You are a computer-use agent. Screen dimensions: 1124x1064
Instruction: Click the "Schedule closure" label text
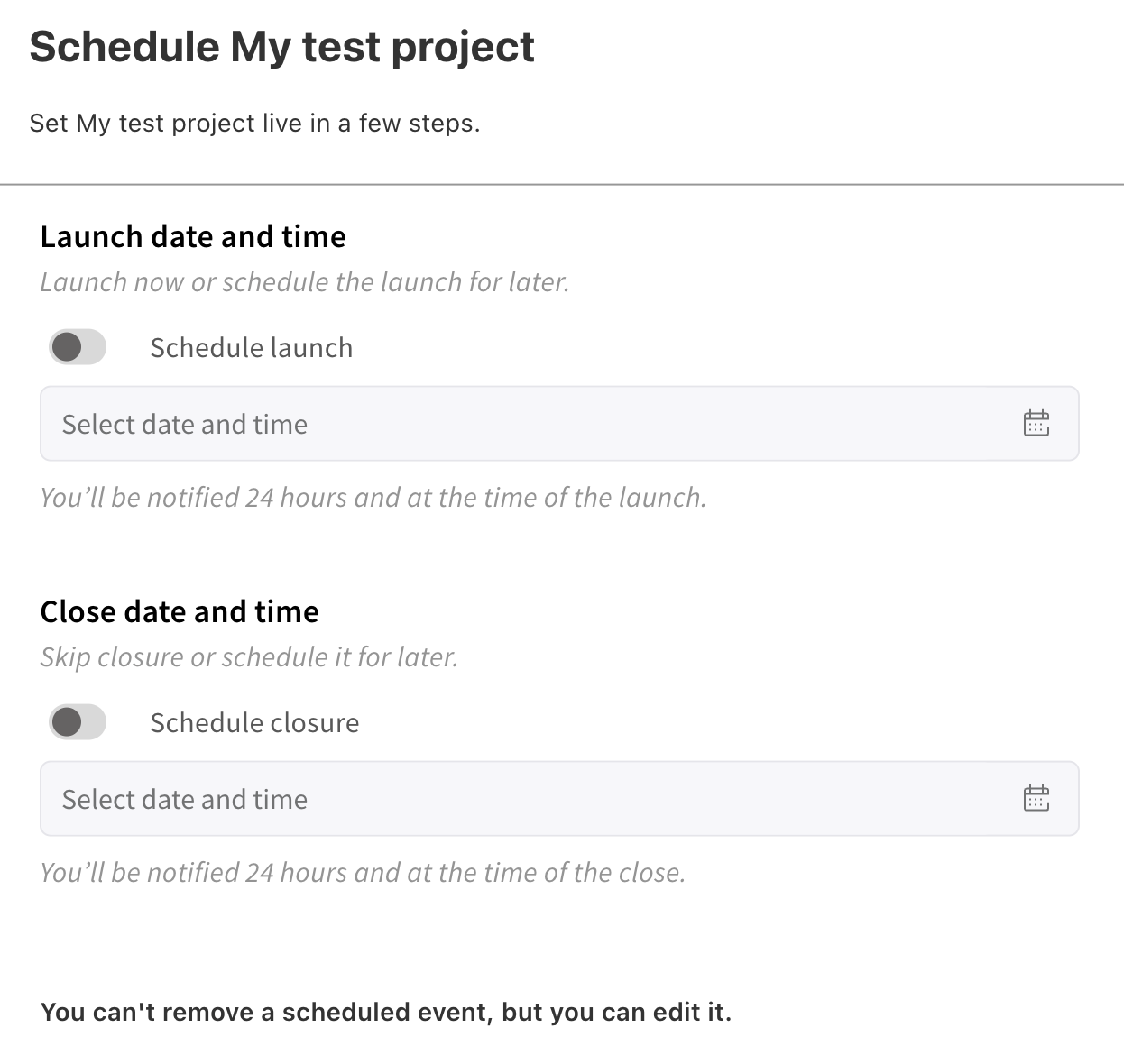254,723
